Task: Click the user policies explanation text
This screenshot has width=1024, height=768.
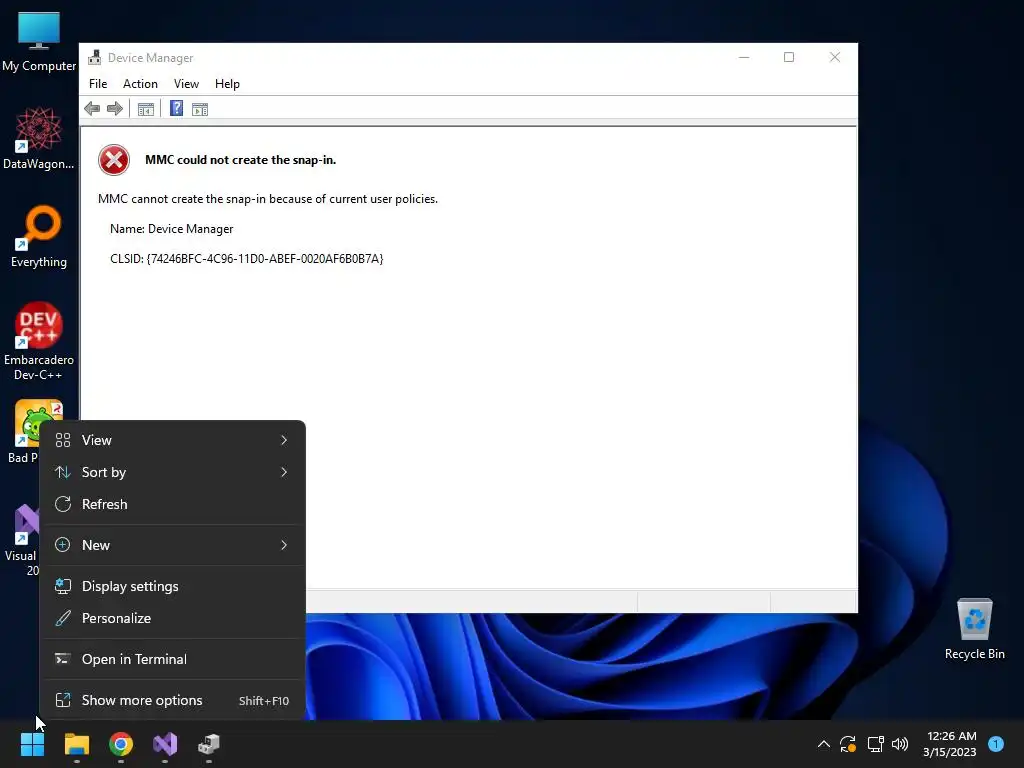Action: (x=268, y=199)
